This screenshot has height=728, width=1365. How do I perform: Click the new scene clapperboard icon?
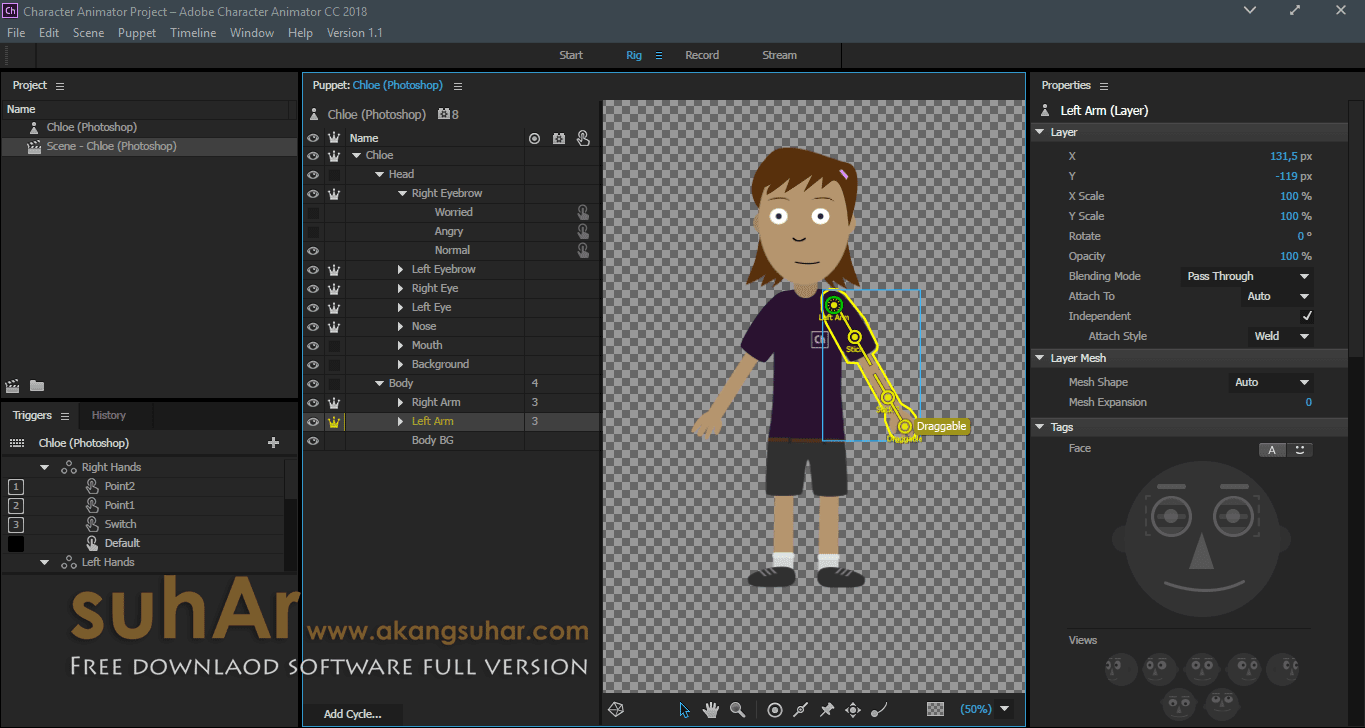click(x=13, y=385)
